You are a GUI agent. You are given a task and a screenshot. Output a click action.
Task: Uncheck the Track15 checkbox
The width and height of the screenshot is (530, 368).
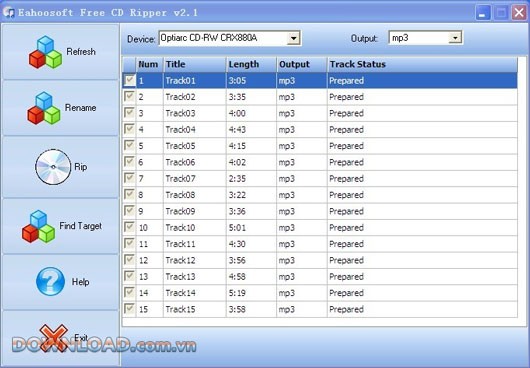[x=129, y=309]
